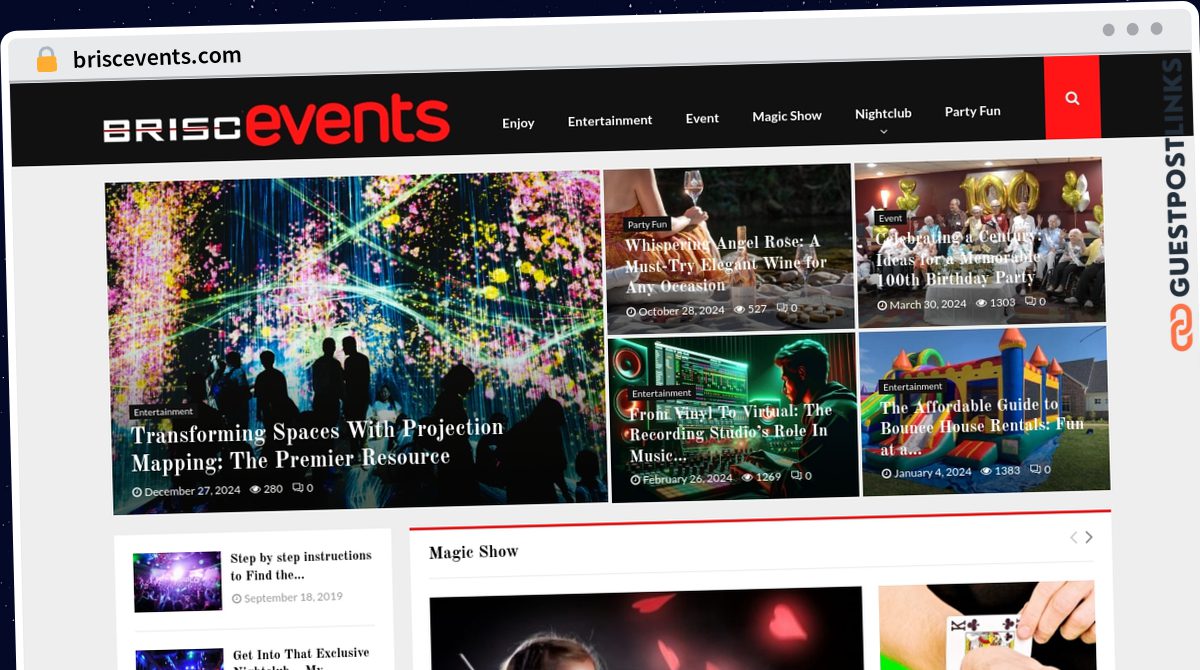
Task: Click the BriscEvents site logo
Action: pyautogui.click(x=276, y=121)
